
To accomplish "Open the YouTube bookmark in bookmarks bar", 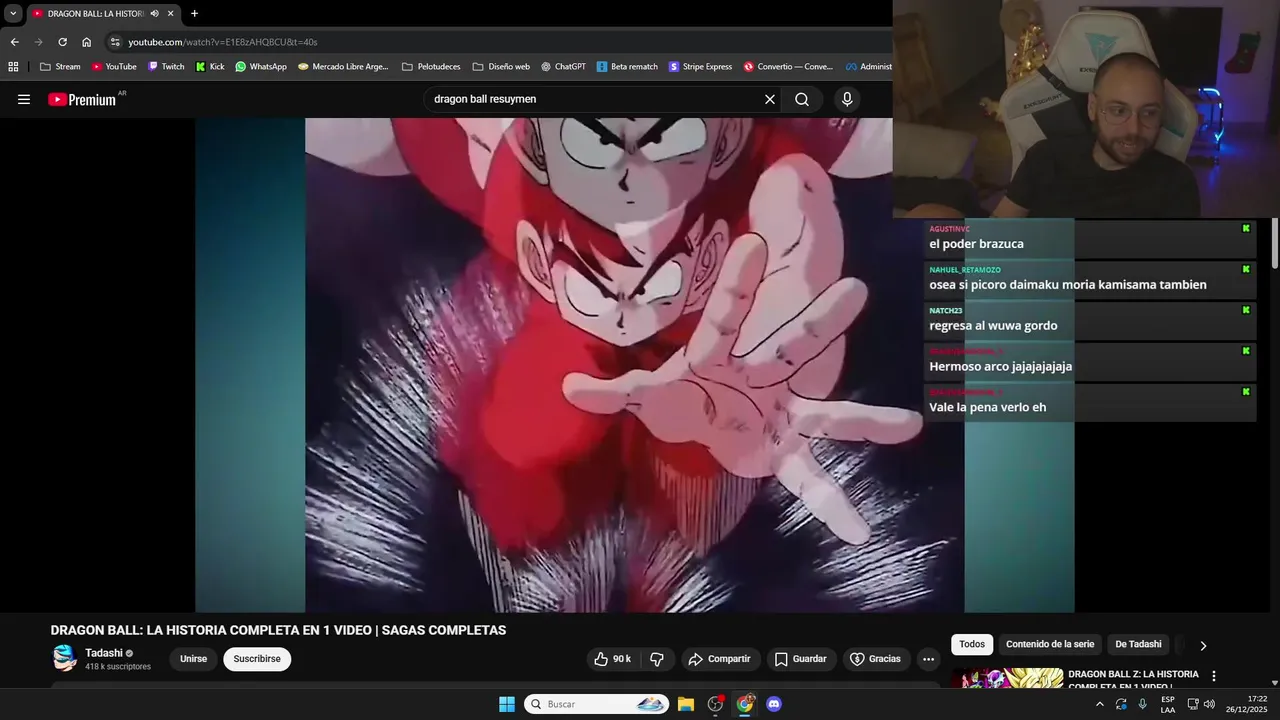I will (114, 67).
